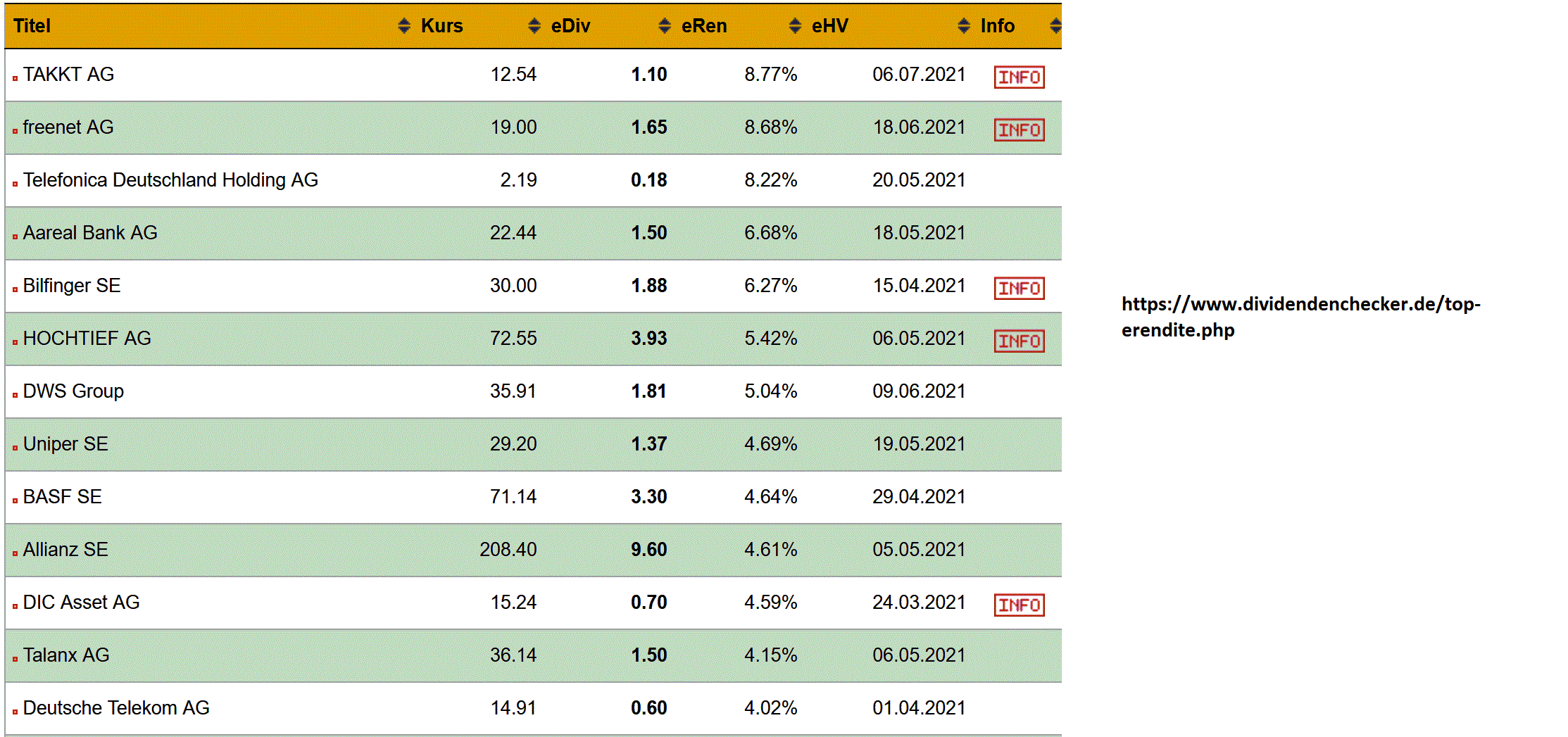Select the eRen value 8.68%
Image resolution: width=1568 pixels, height=737 pixels.
tap(771, 127)
